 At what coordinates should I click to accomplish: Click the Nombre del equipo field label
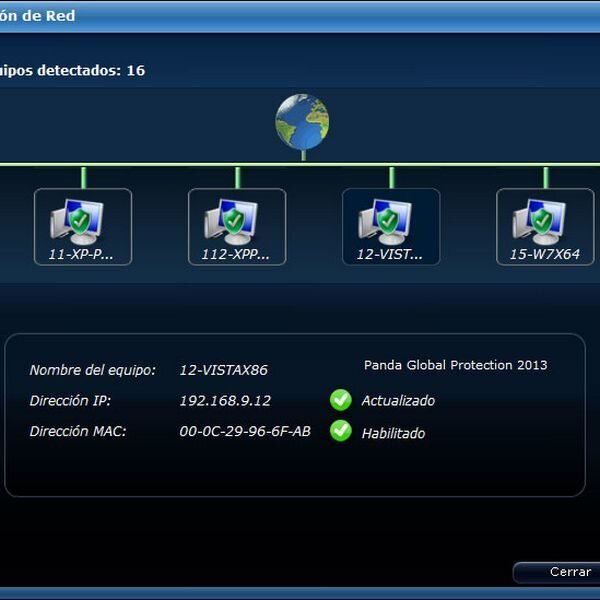pyautogui.click(x=93, y=370)
